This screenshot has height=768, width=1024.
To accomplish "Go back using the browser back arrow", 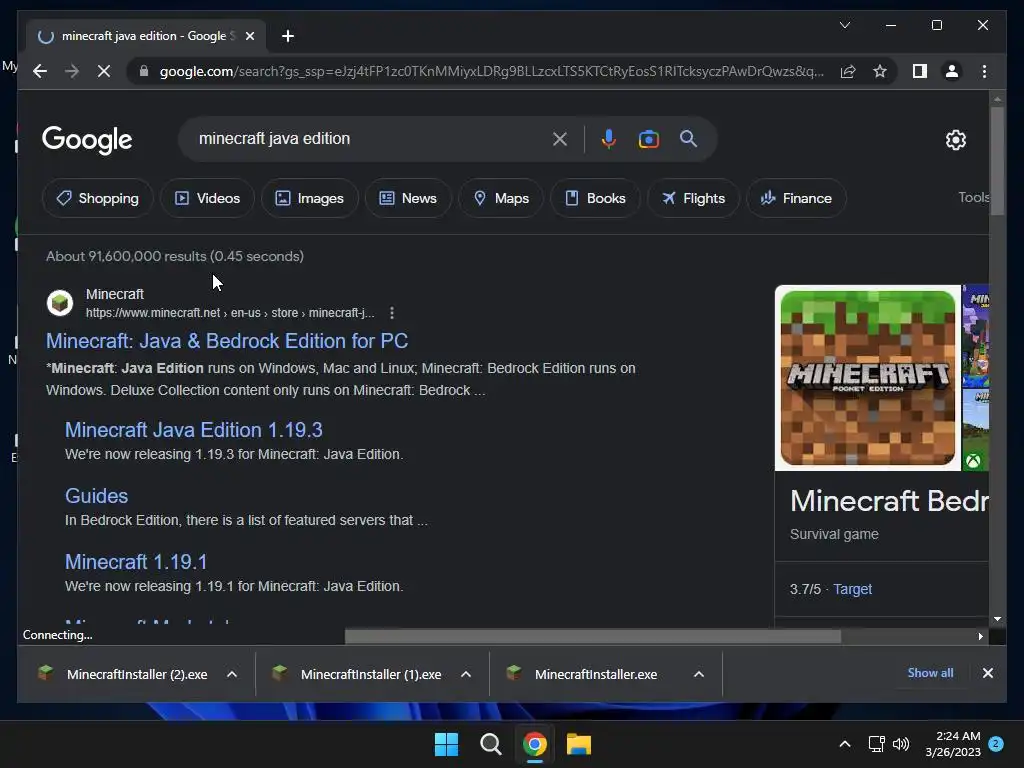I will (40, 71).
